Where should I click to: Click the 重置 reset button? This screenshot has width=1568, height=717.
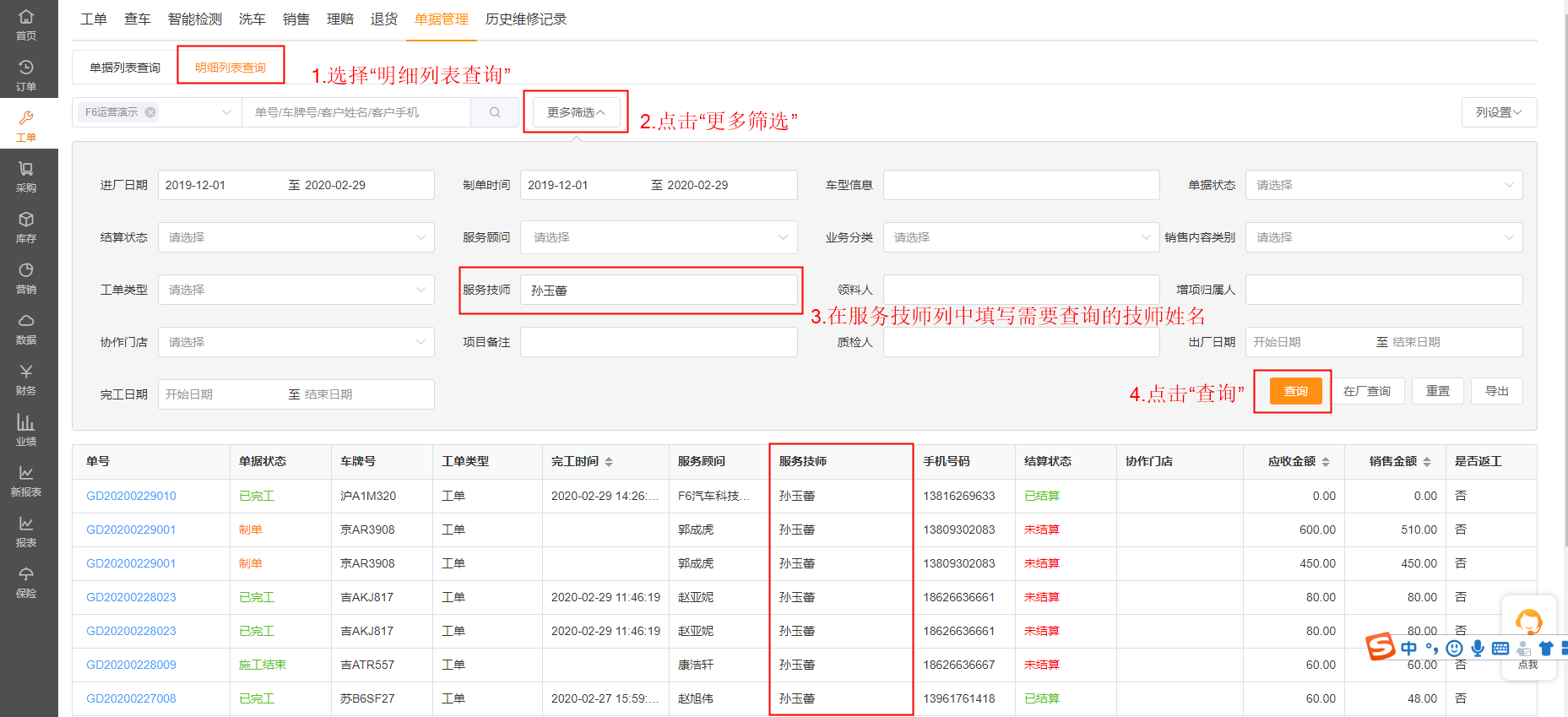(x=1438, y=391)
